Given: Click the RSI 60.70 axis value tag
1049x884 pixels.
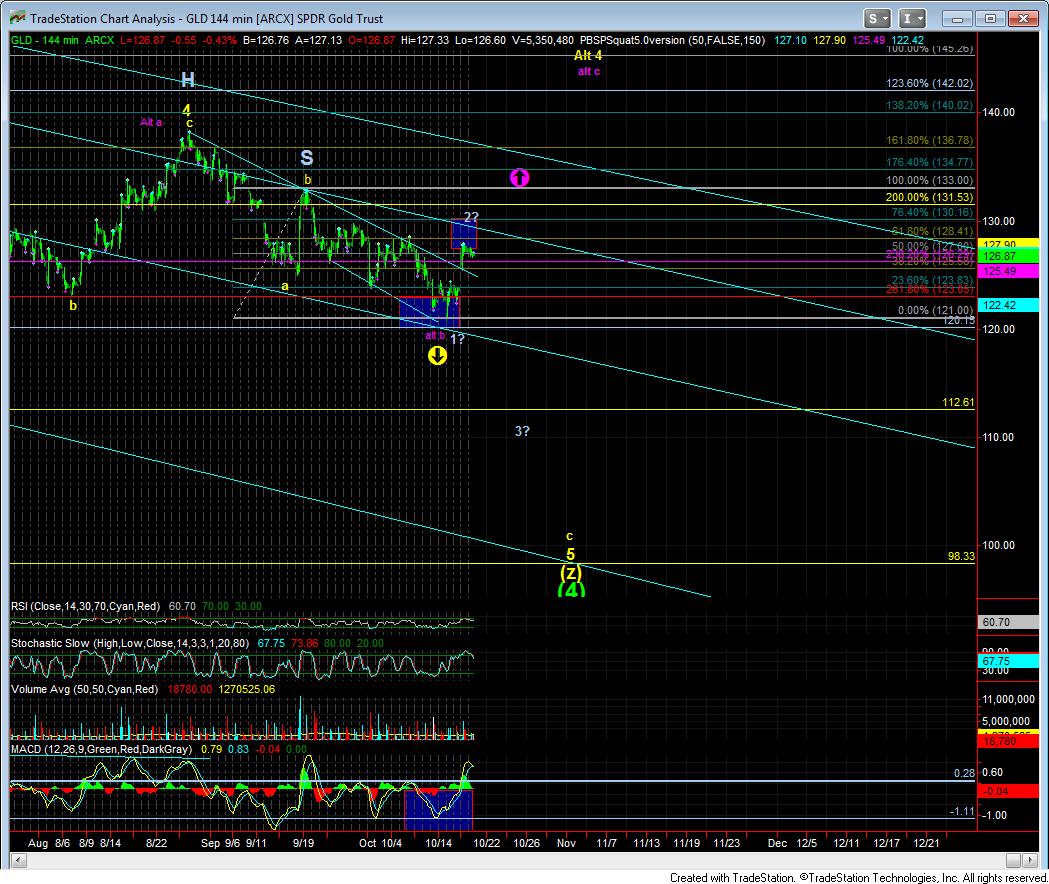Looking at the screenshot, I should (1008, 622).
